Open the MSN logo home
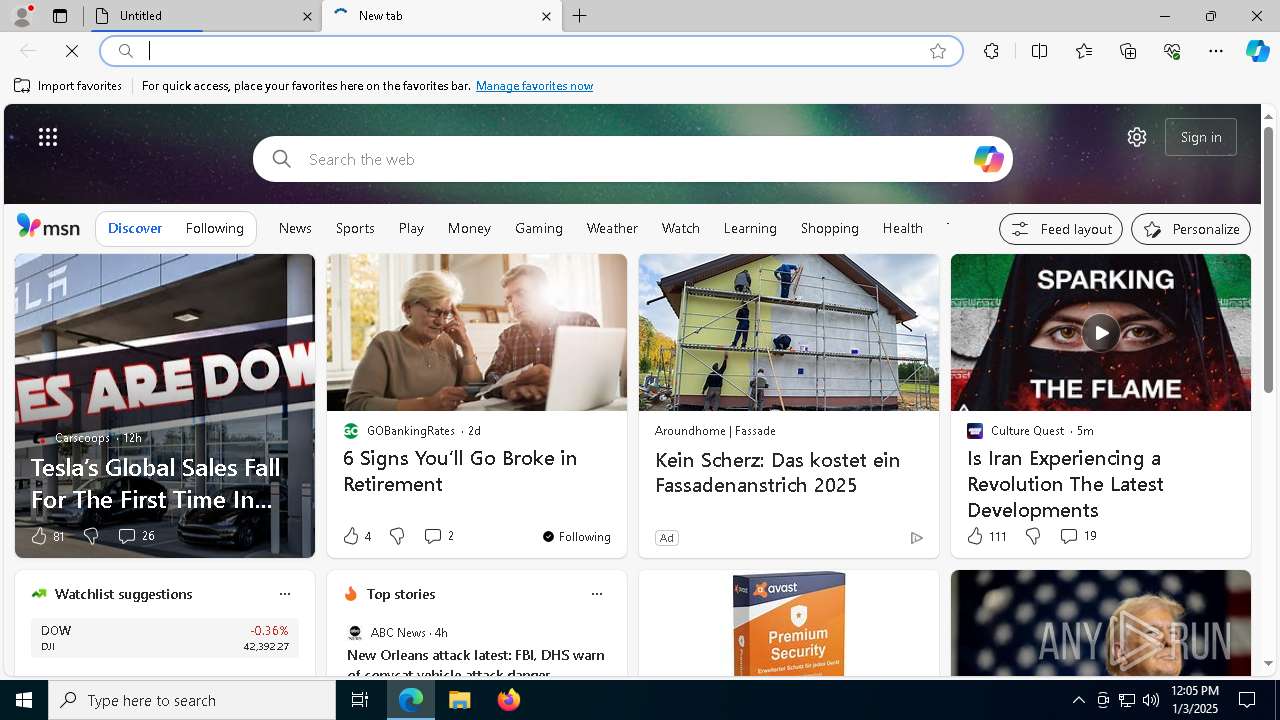Screen dimensions: 1280x720 (48, 227)
